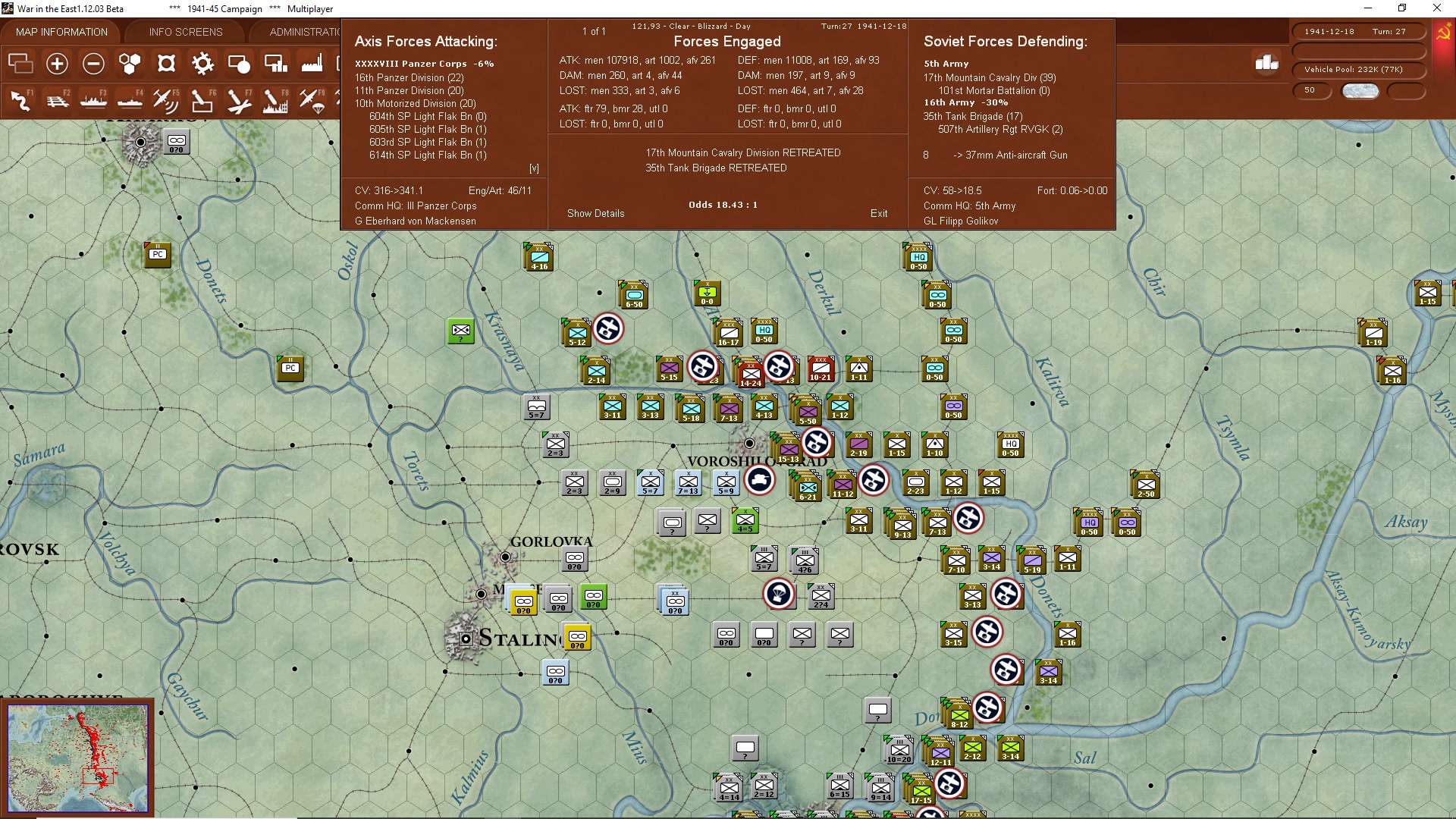Select the F8 bomb city mode icon
The height and width of the screenshot is (819, 1456).
click(x=275, y=100)
